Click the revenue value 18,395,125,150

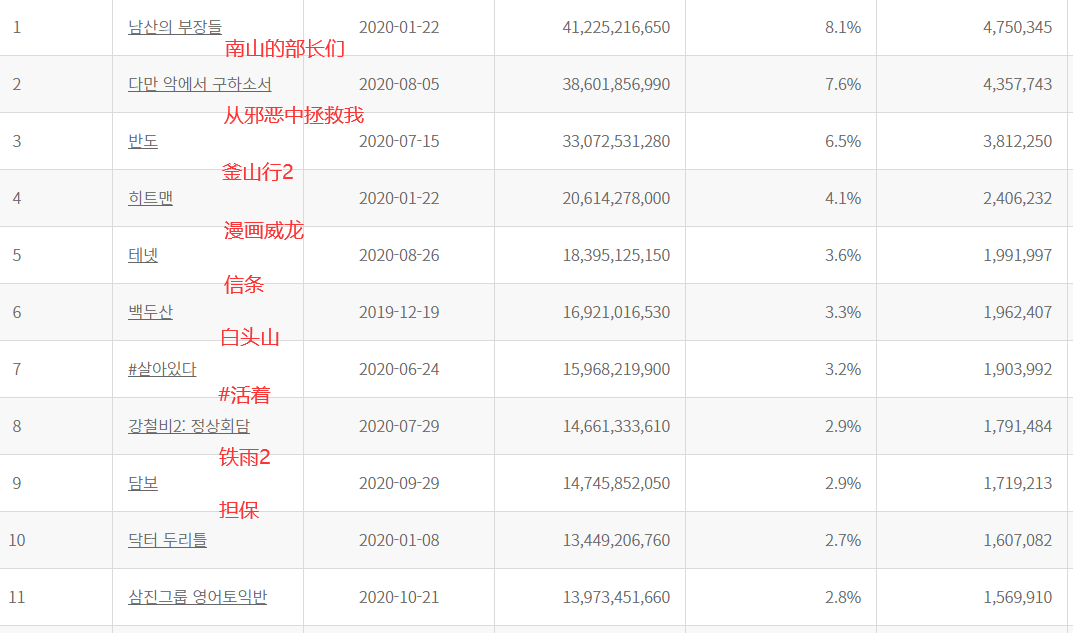pyautogui.click(x=616, y=255)
